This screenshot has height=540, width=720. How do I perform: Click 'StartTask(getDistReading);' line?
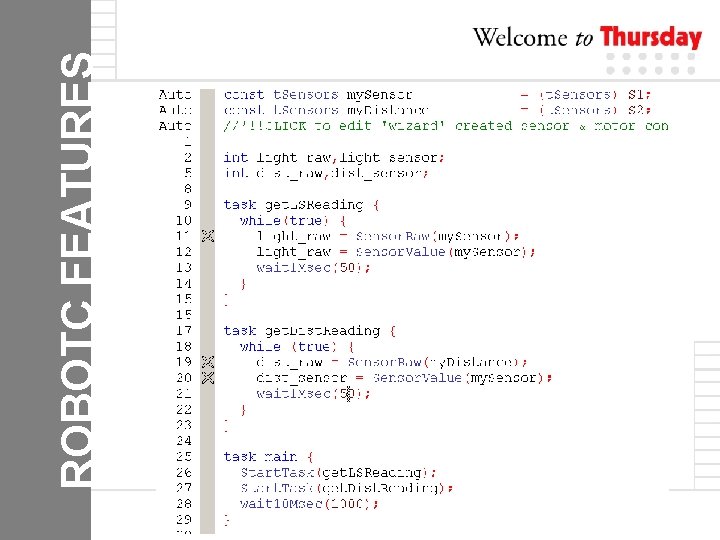tap(347, 488)
